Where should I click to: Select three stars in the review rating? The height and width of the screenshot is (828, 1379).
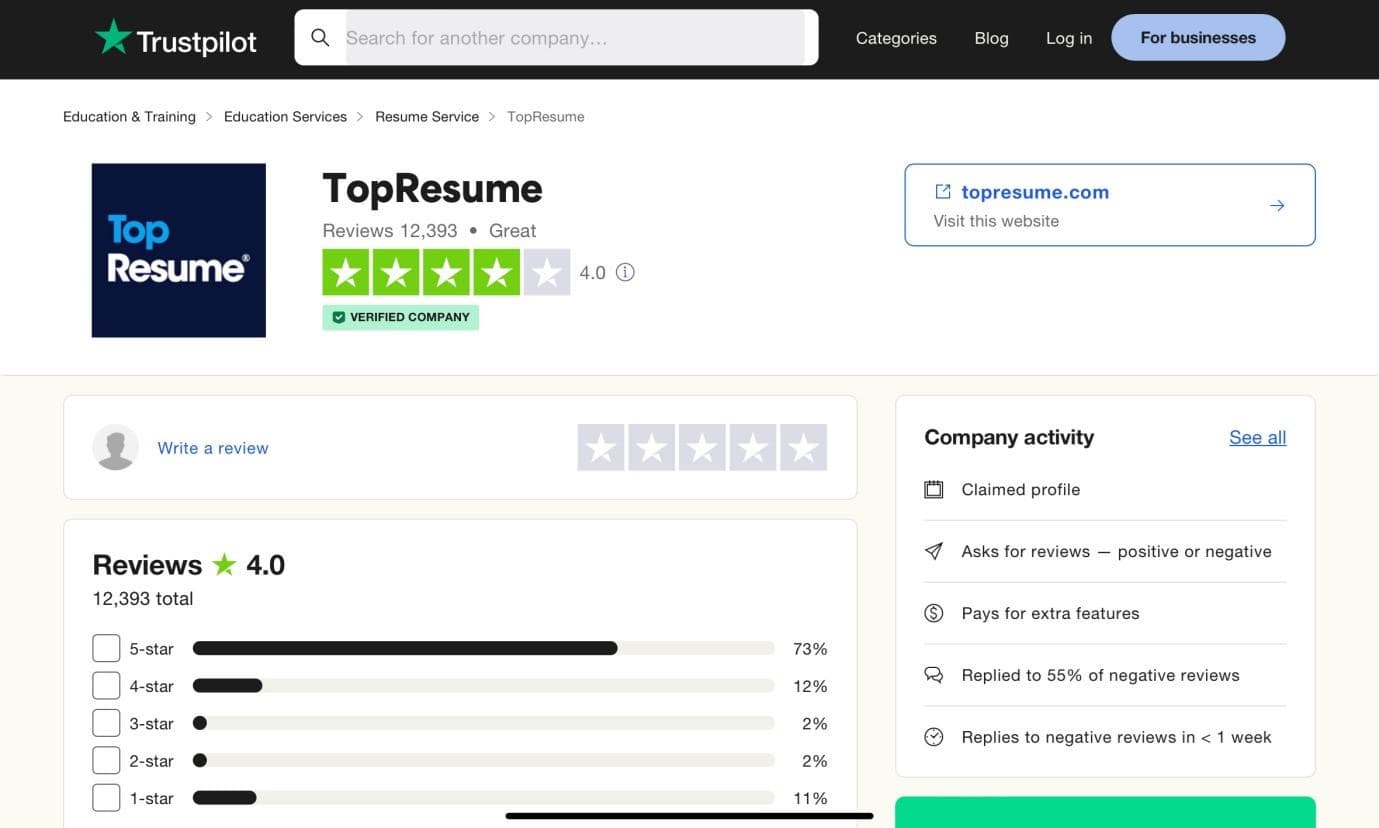pos(702,447)
